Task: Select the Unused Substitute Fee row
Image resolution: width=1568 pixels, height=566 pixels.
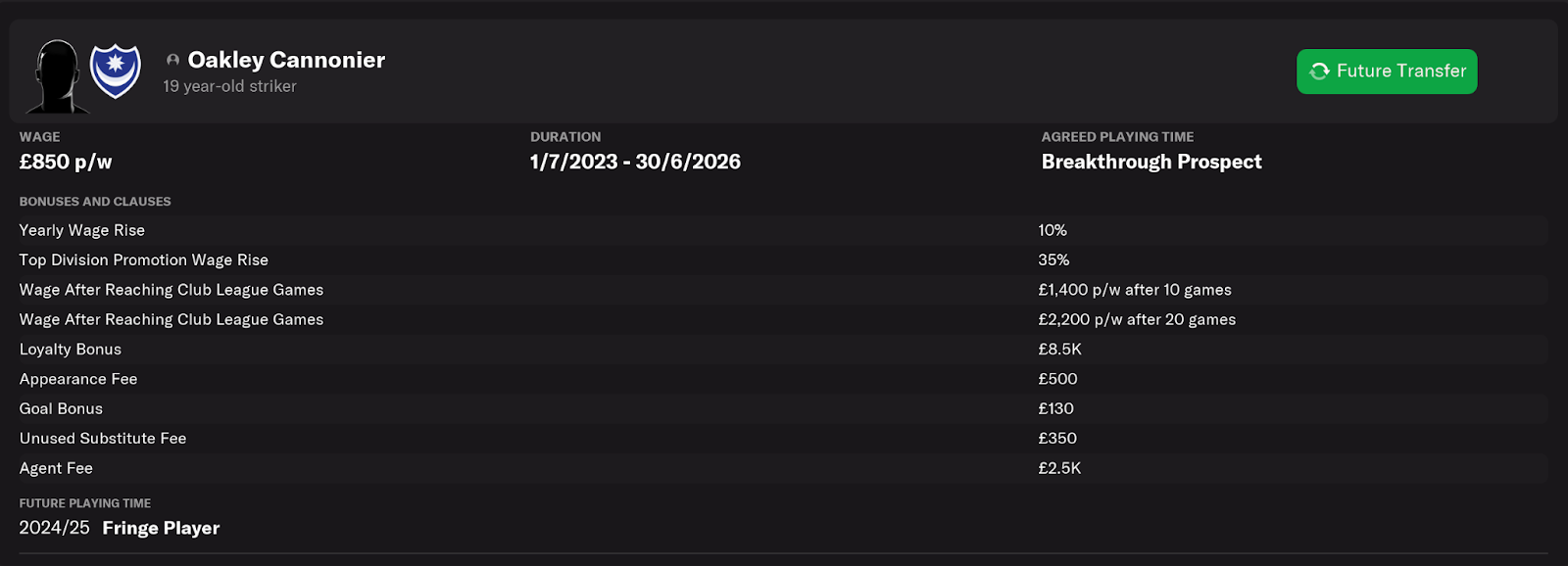Action: pyautogui.click(x=783, y=438)
